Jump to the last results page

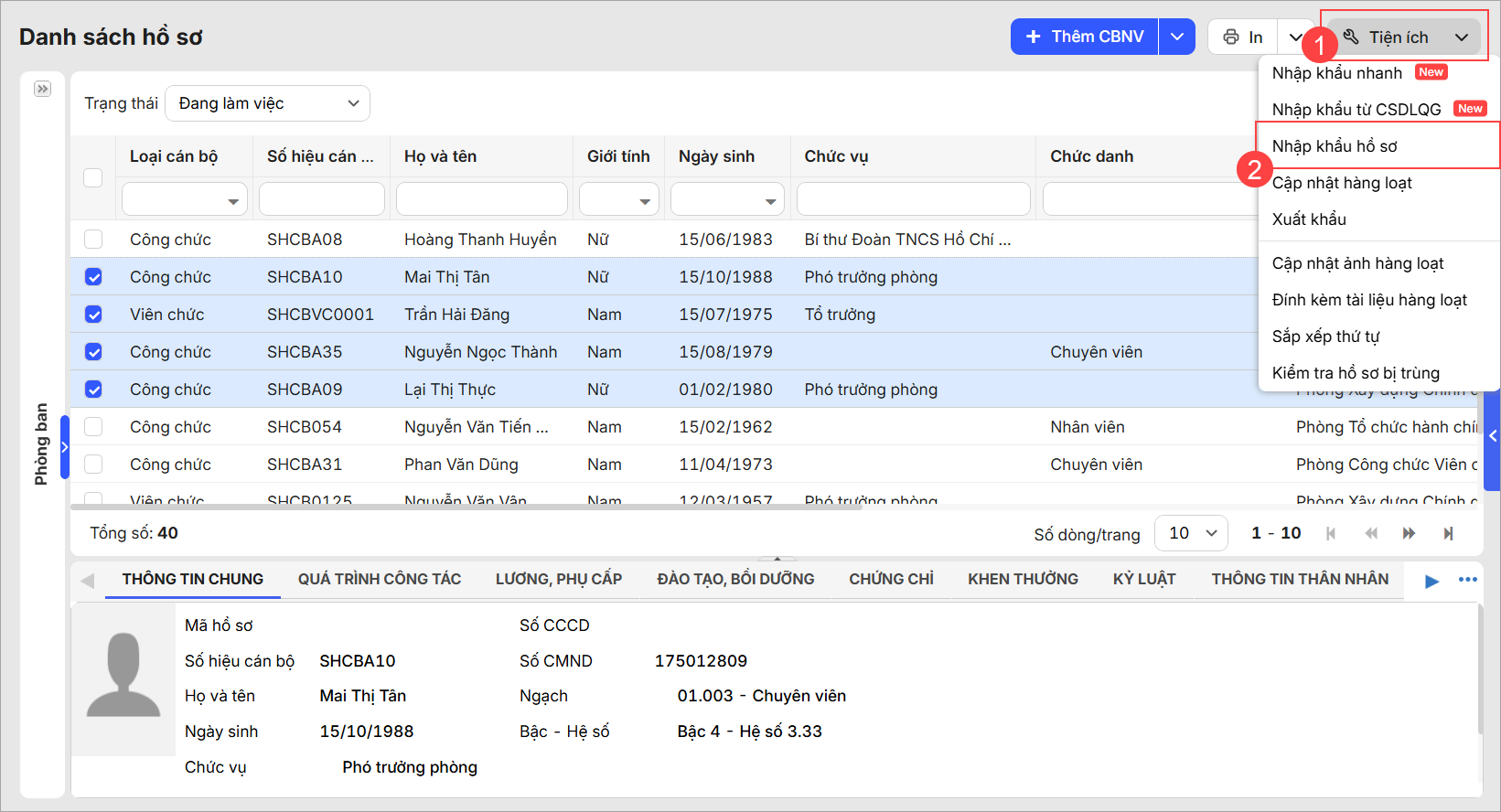1448,533
